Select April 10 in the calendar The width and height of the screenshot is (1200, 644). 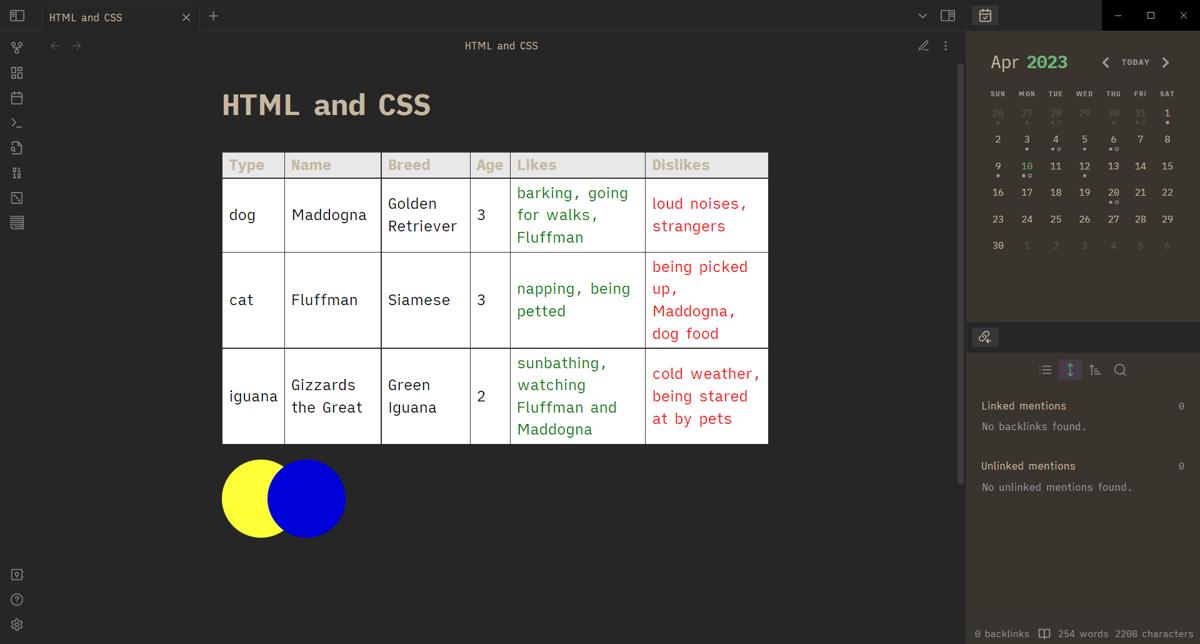(x=1026, y=165)
